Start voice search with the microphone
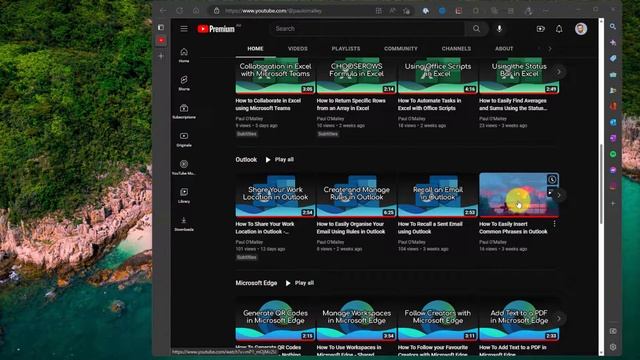 (x=499, y=29)
